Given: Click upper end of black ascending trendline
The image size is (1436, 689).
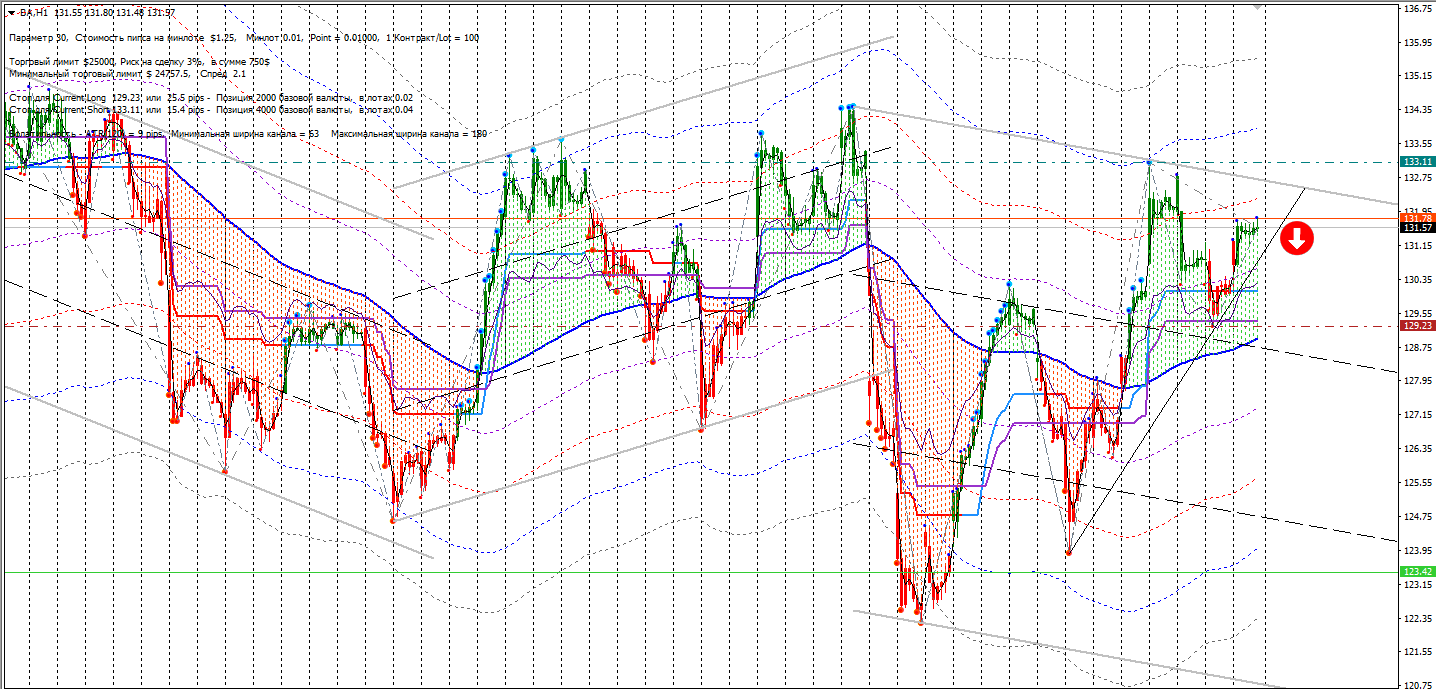Looking at the screenshot, I should tap(1305, 189).
